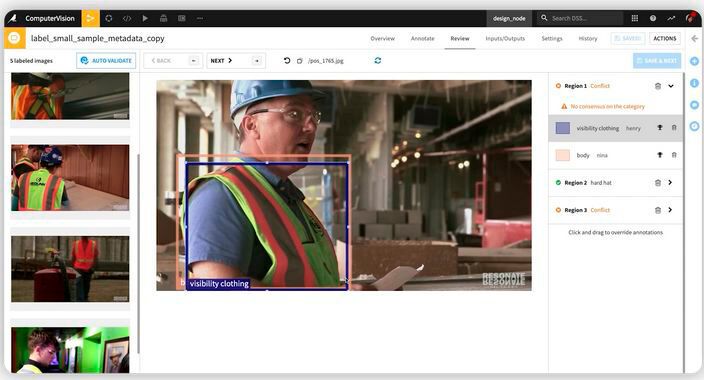Click the '5 labeled images' count
The height and width of the screenshot is (380, 704).
point(31,61)
